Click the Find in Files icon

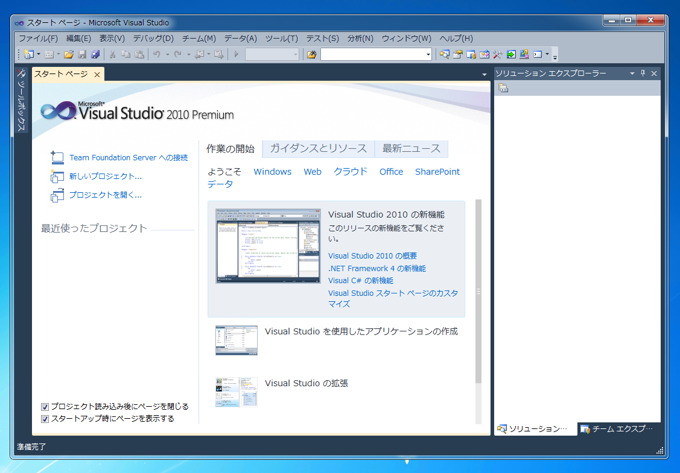[311, 54]
